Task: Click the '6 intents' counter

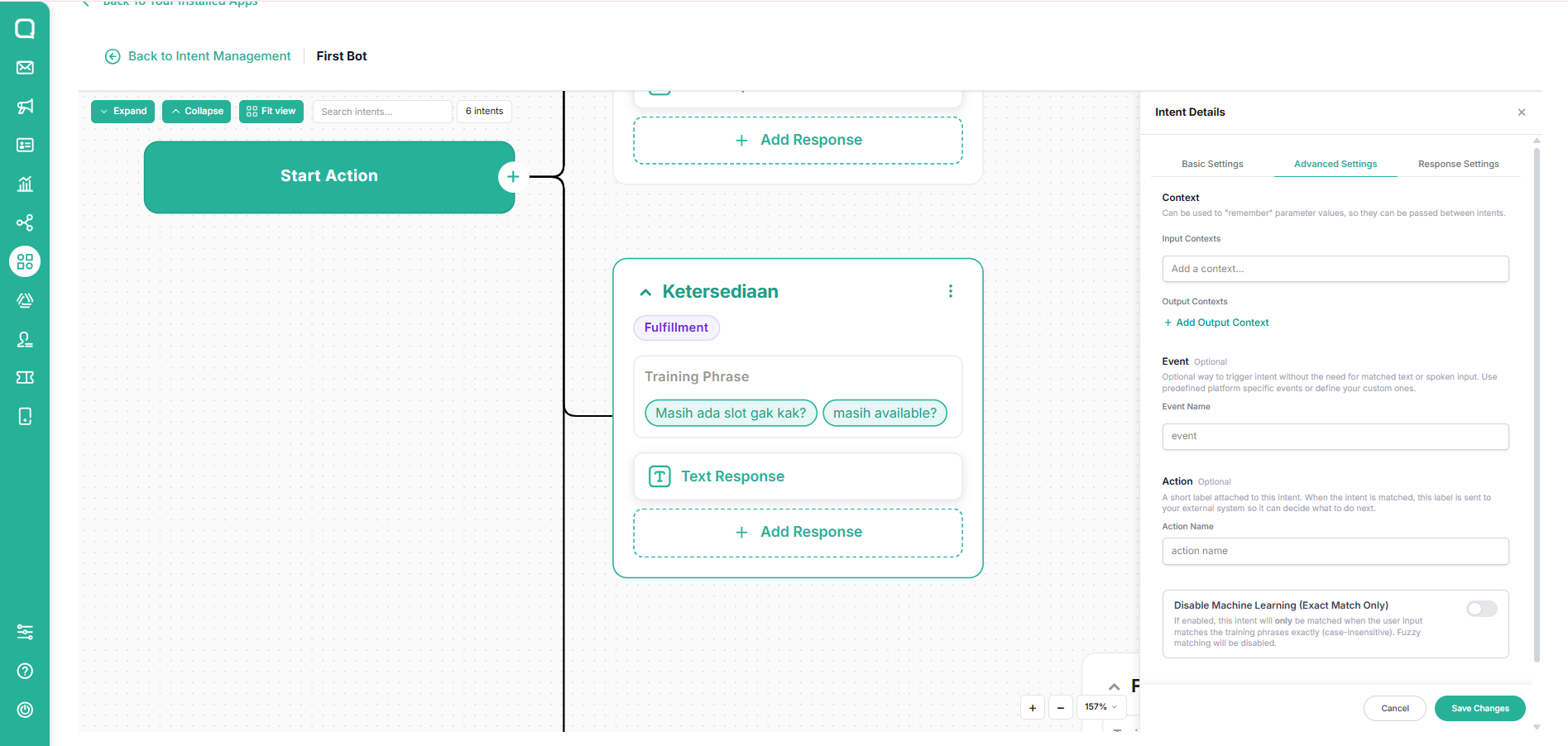Action: pos(484,112)
